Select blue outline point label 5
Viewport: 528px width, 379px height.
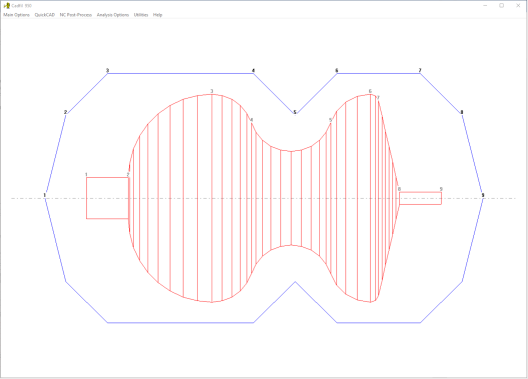(x=295, y=112)
